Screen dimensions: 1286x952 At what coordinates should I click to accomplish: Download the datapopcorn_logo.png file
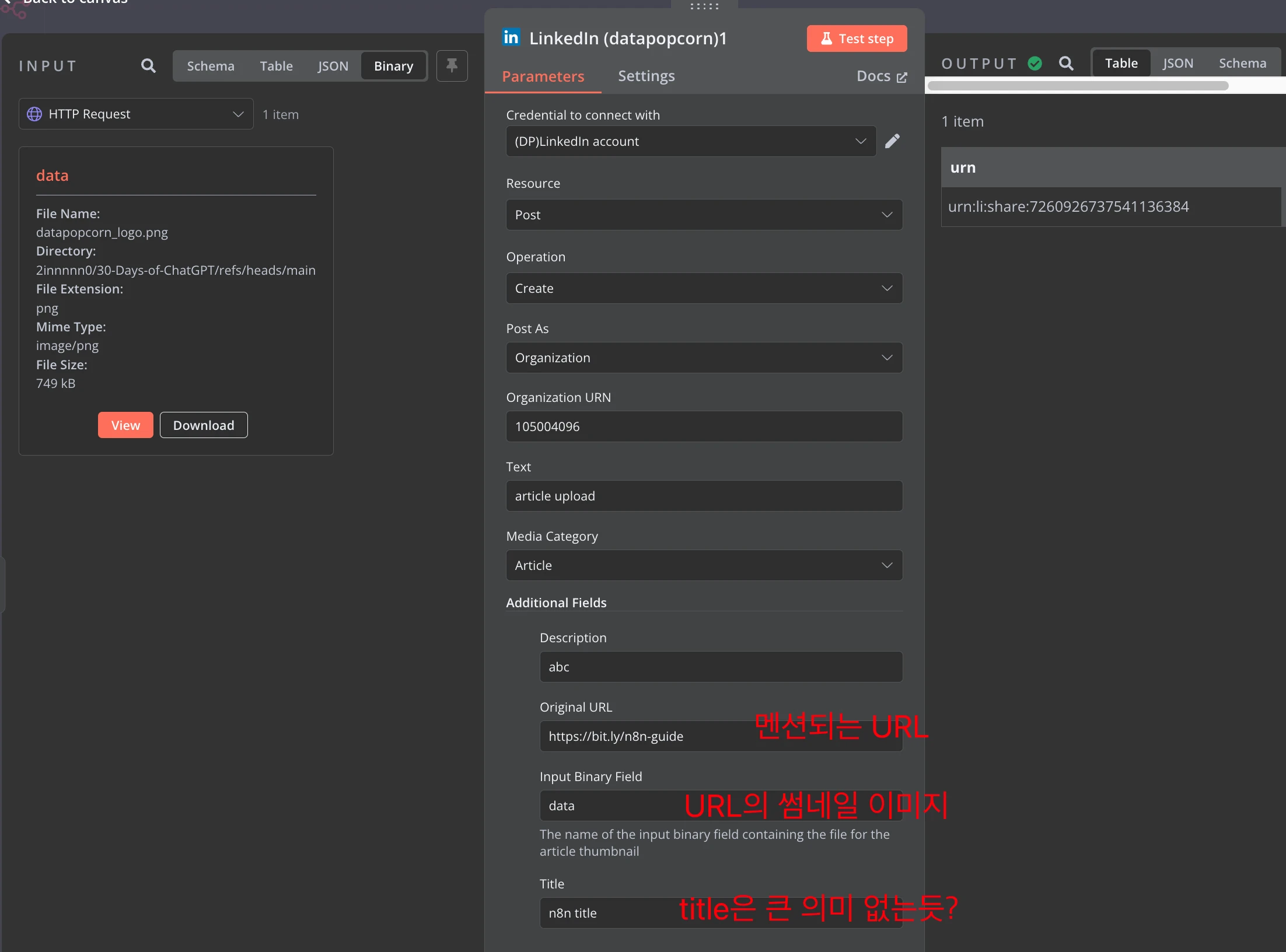204,425
